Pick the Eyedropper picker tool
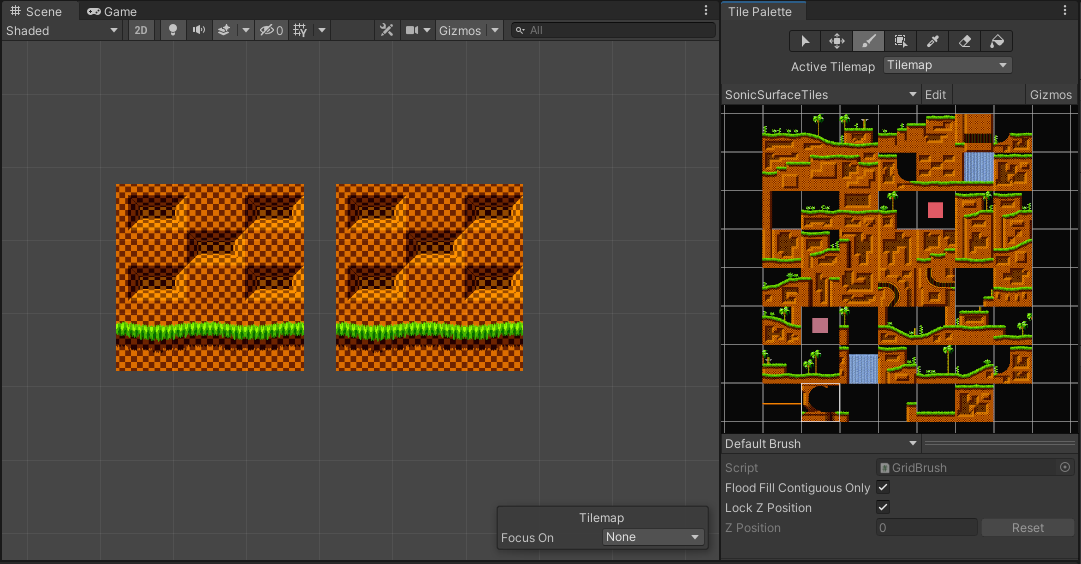 coord(932,41)
